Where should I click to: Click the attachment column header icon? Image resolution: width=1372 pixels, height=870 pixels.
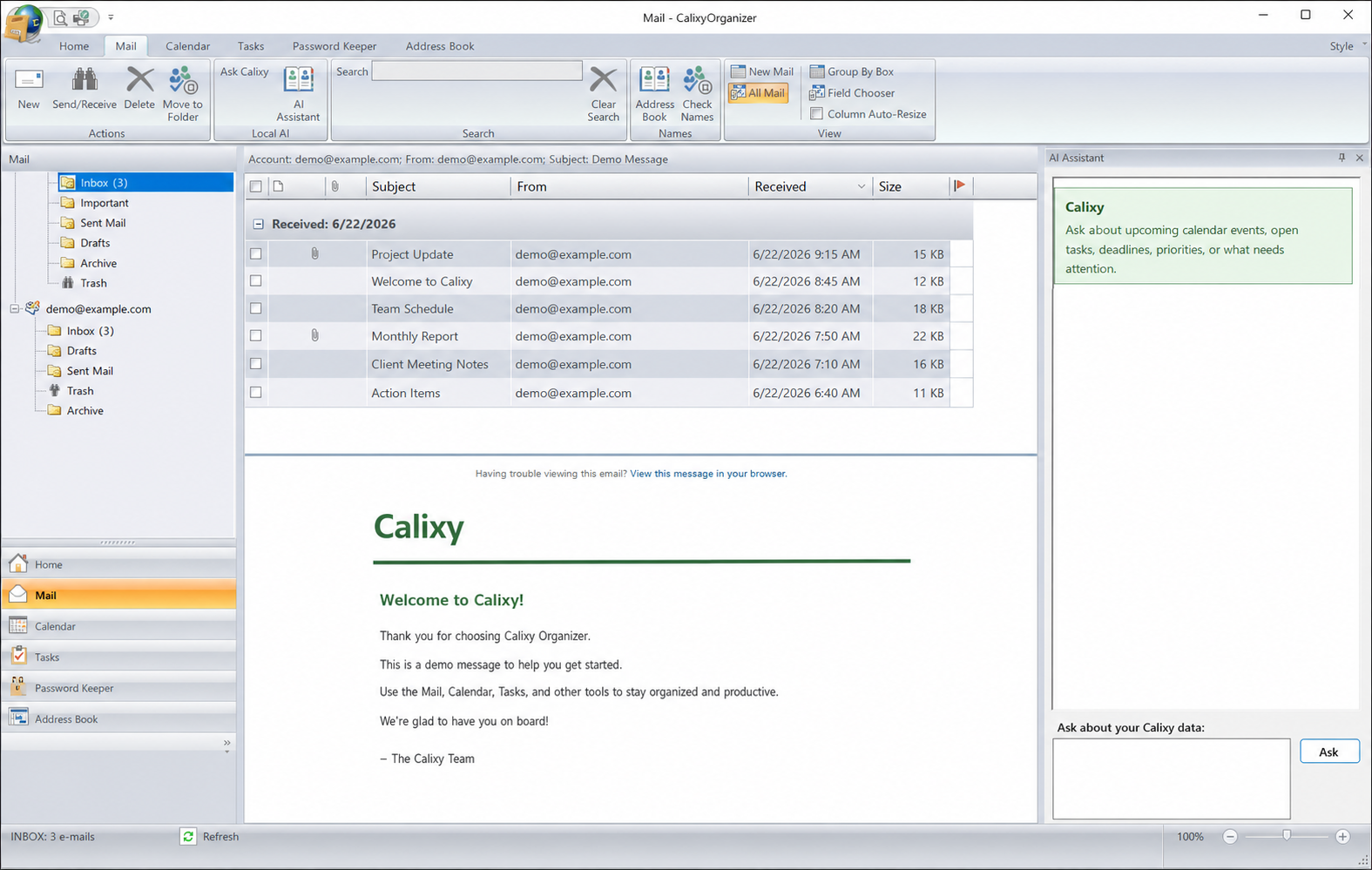click(x=335, y=186)
